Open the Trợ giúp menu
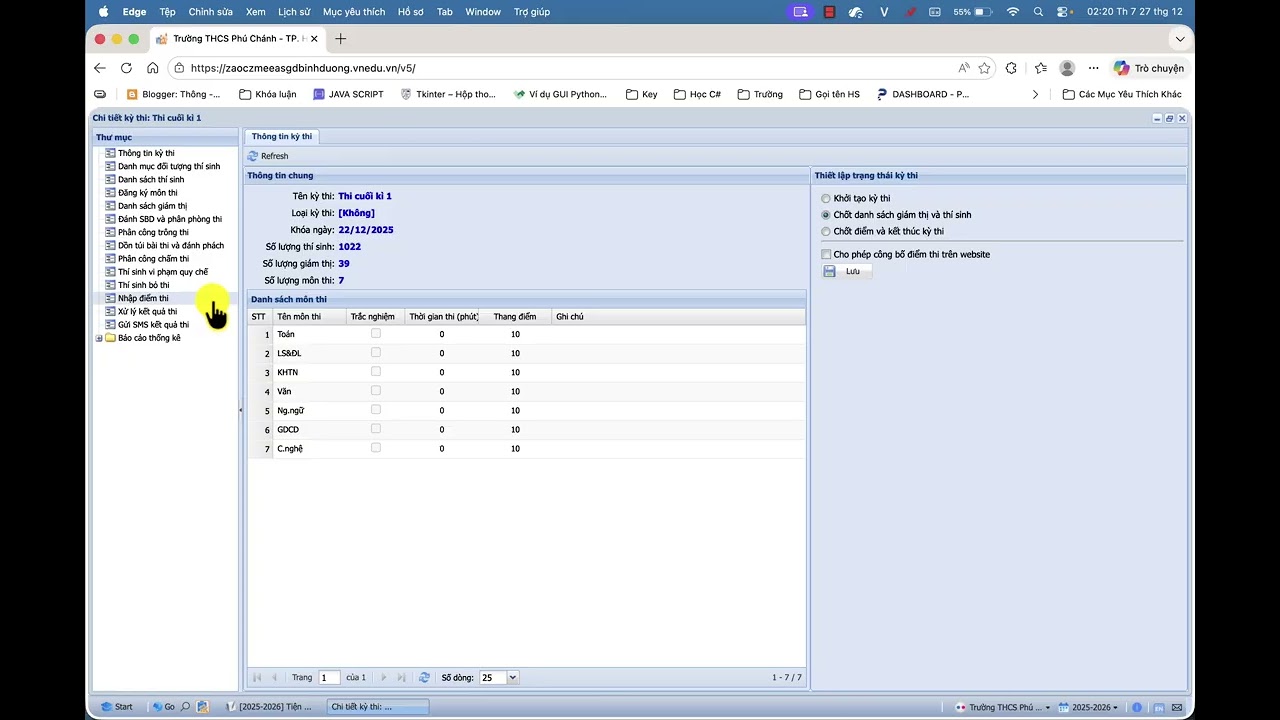The width and height of the screenshot is (1280, 720). pyautogui.click(x=532, y=12)
